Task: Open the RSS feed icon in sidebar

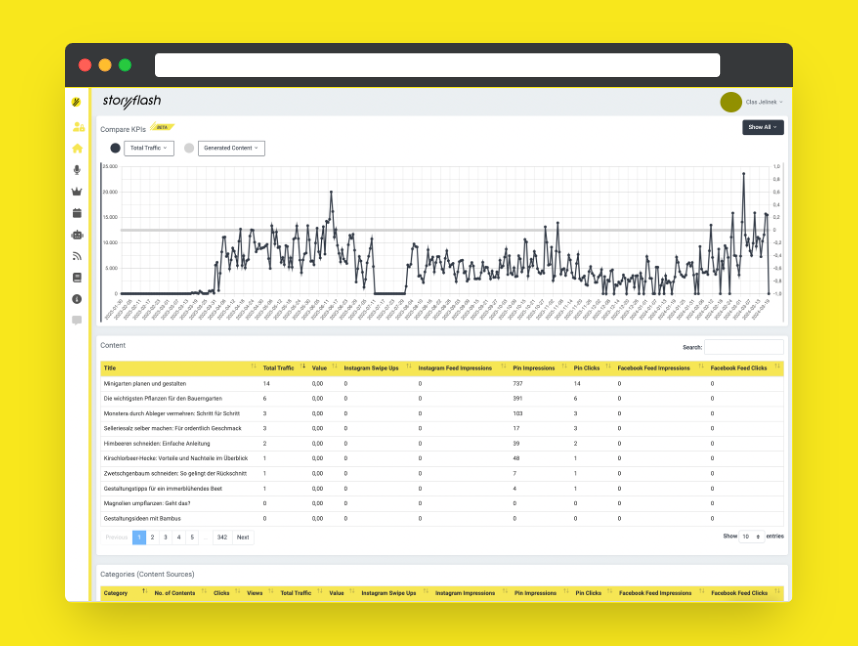Action: pos(77,256)
